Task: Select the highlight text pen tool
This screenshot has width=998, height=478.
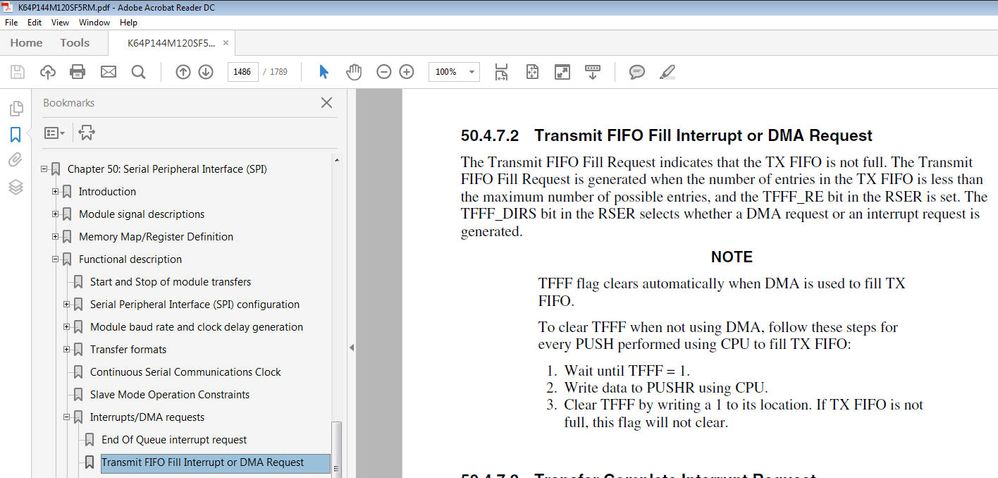Action: pyautogui.click(x=667, y=72)
